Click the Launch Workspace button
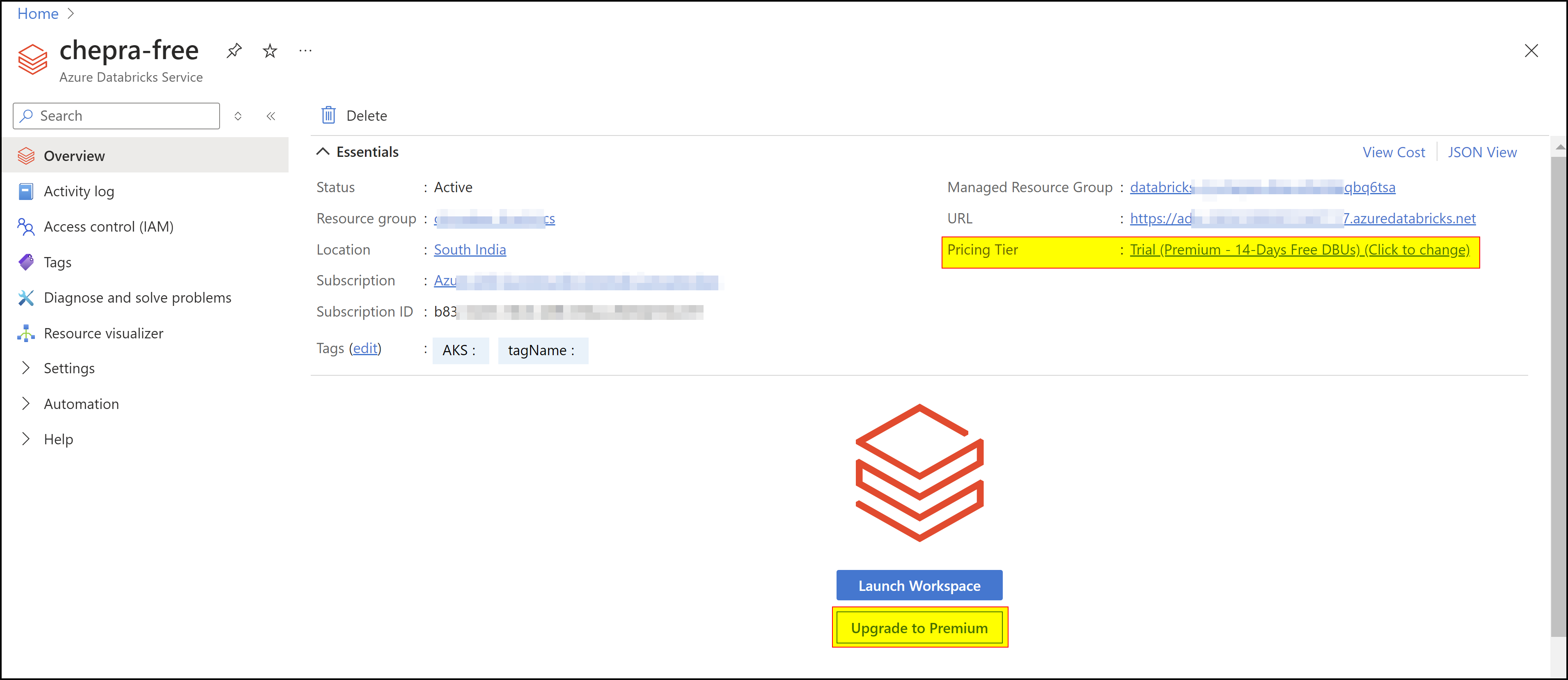 (x=919, y=585)
